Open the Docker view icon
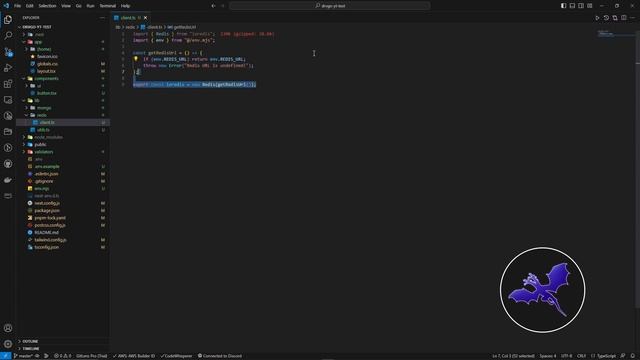This screenshot has height=360, width=640. pos(8,180)
